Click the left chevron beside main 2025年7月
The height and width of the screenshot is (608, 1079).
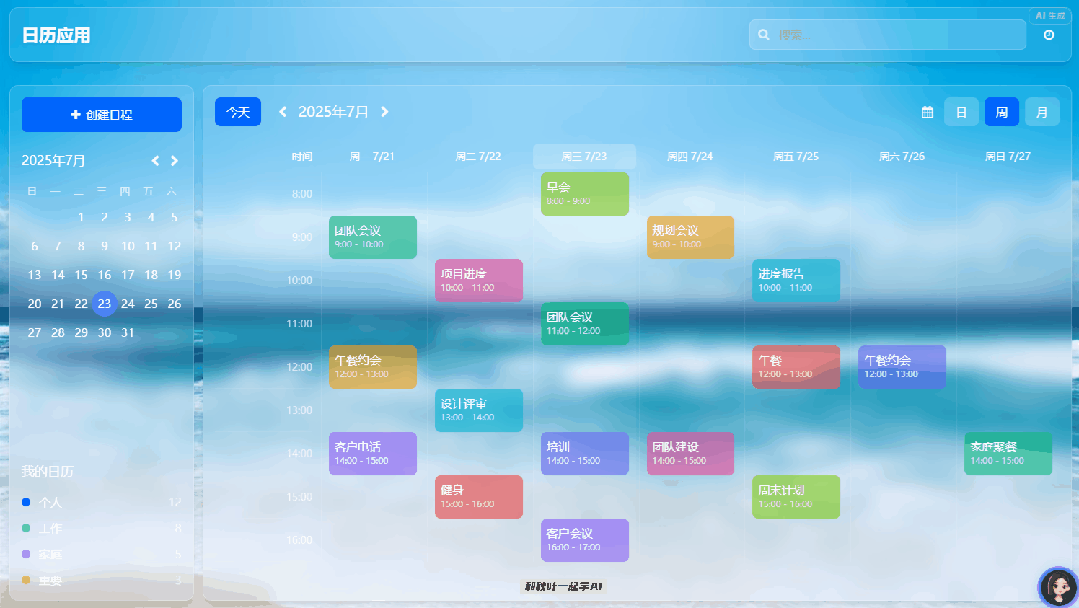pyautogui.click(x=283, y=112)
